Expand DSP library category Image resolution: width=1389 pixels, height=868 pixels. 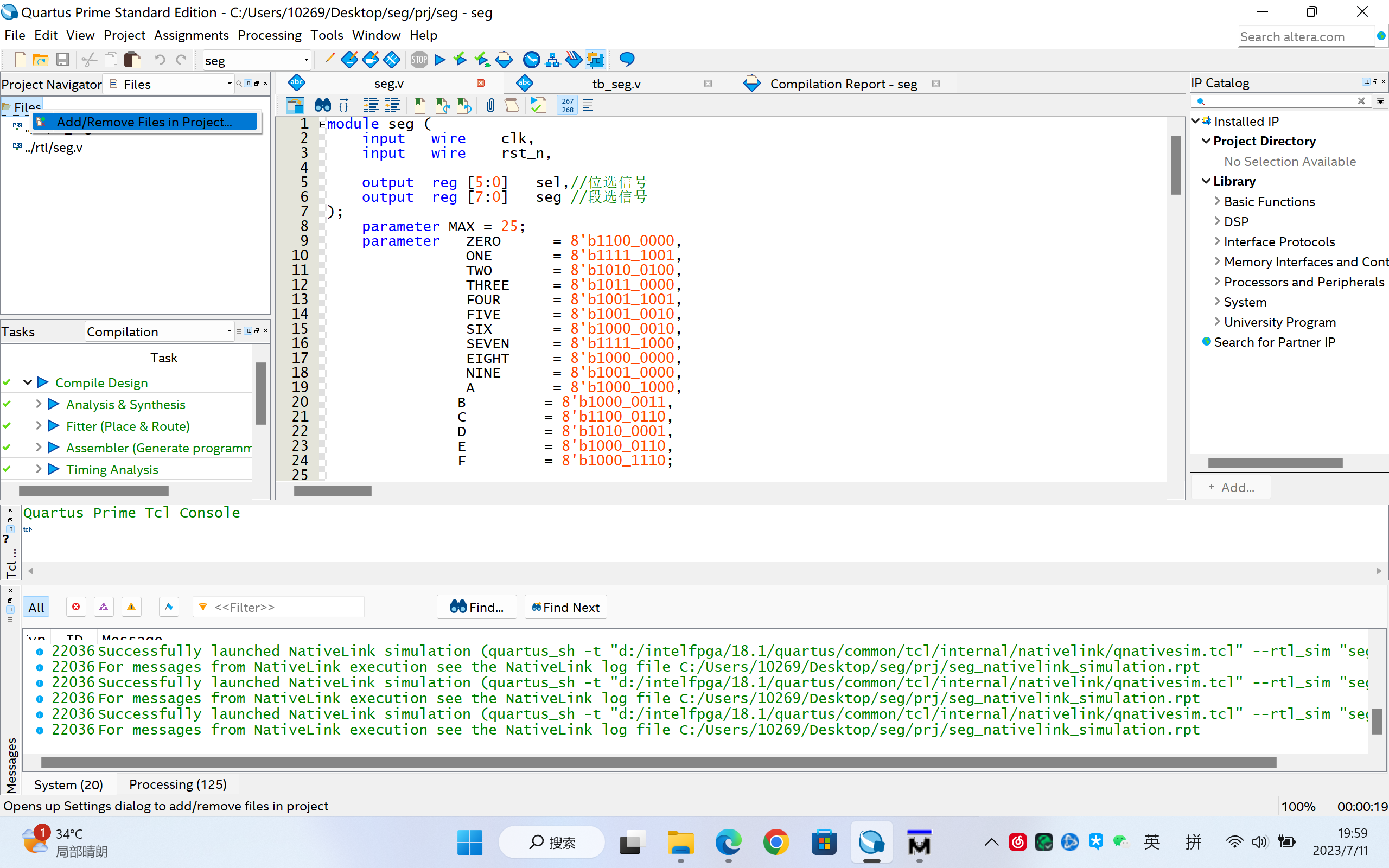tap(1217, 221)
